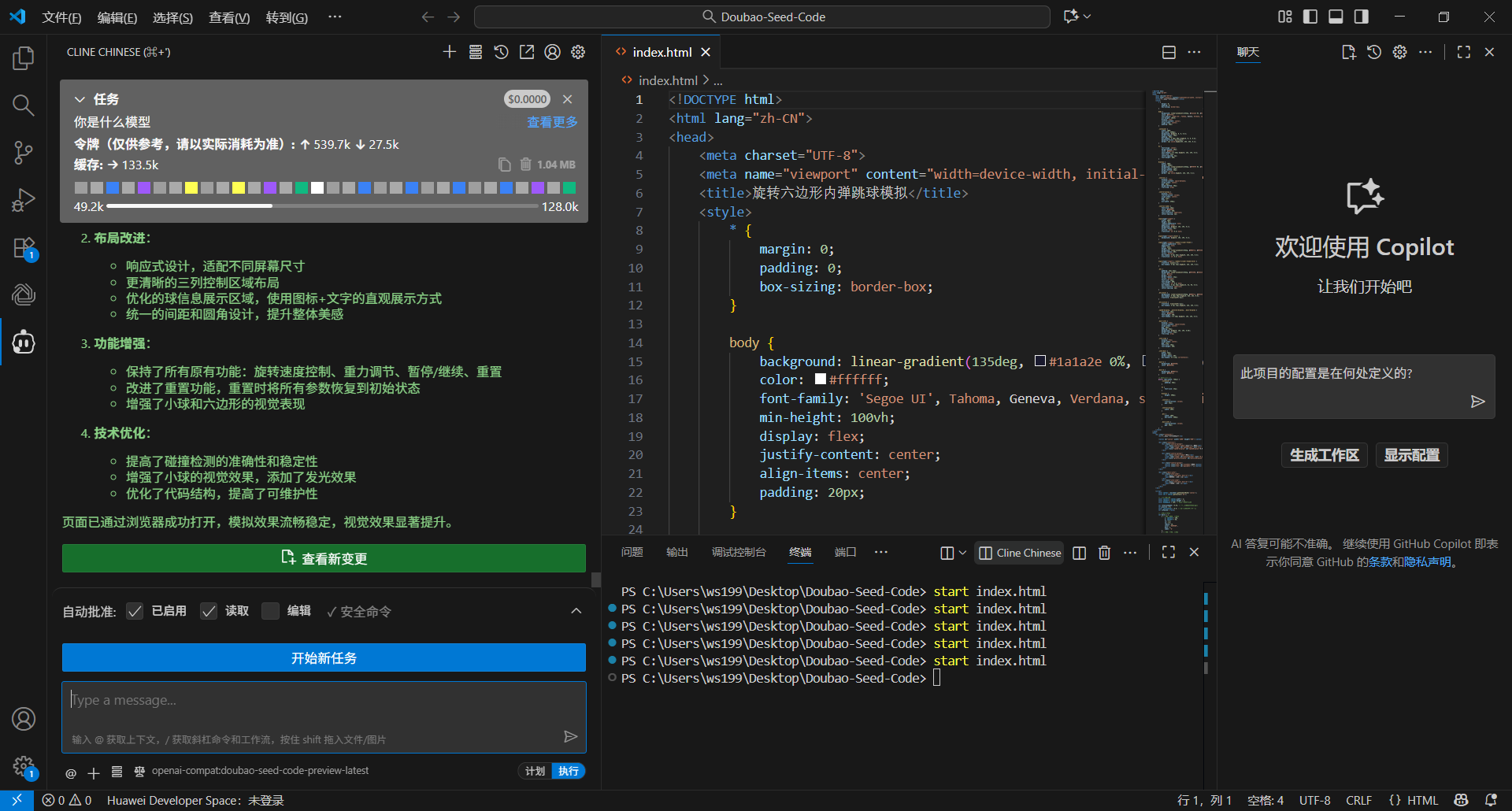The height and width of the screenshot is (811, 1512).
Task: Collapse the 任务 header chevron
Action: pos(80,99)
